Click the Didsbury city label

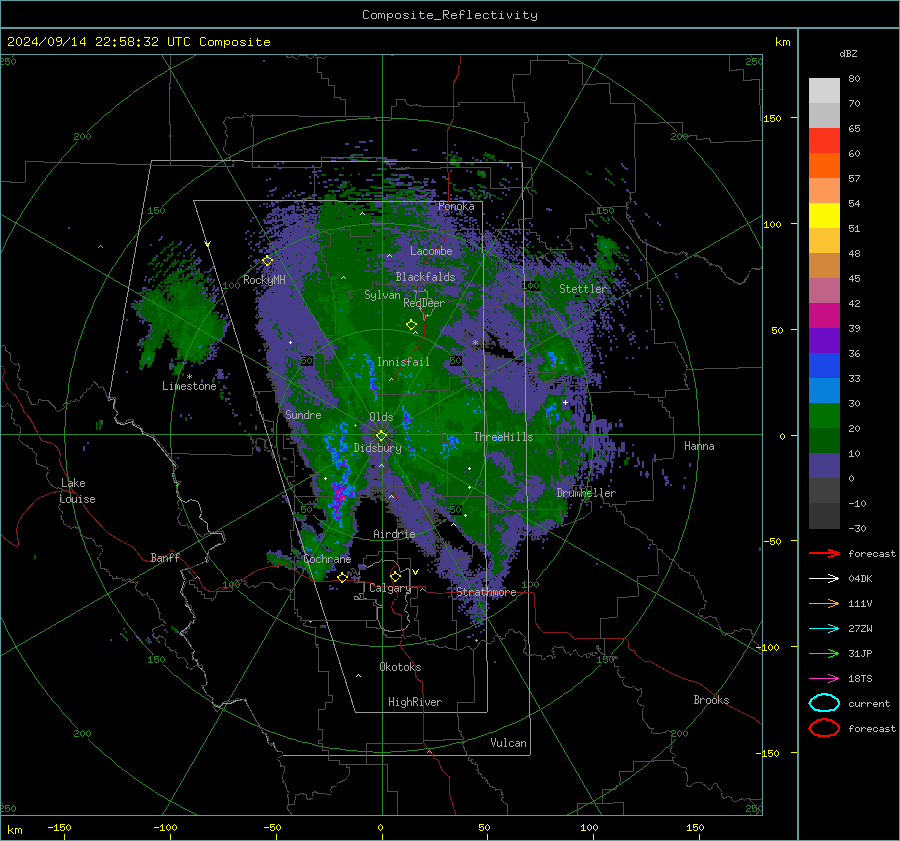coord(378,448)
